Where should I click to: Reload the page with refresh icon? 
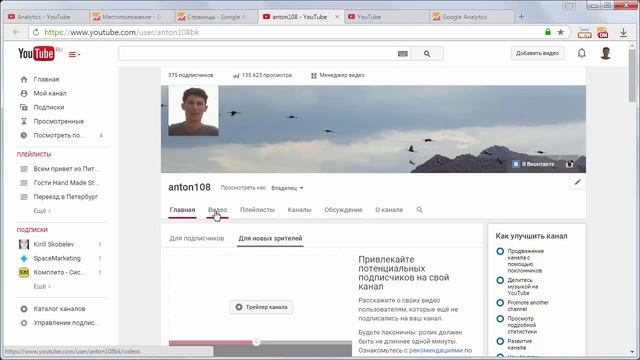pos(36,32)
